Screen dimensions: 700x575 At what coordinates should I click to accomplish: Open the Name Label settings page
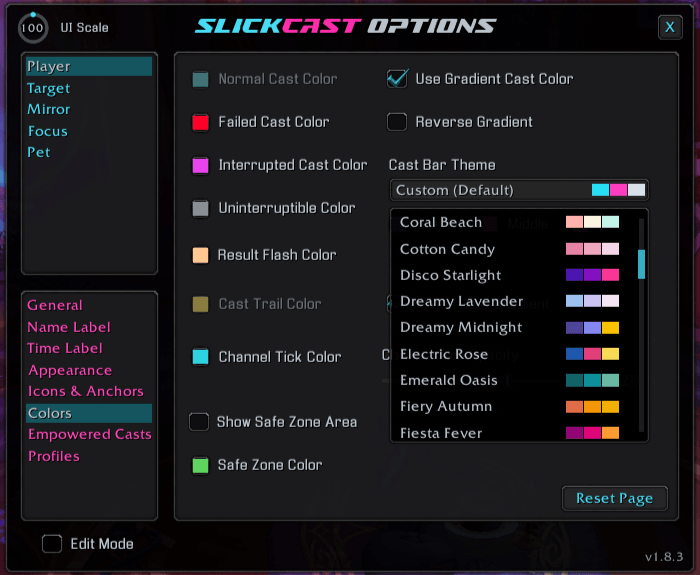(x=89, y=327)
